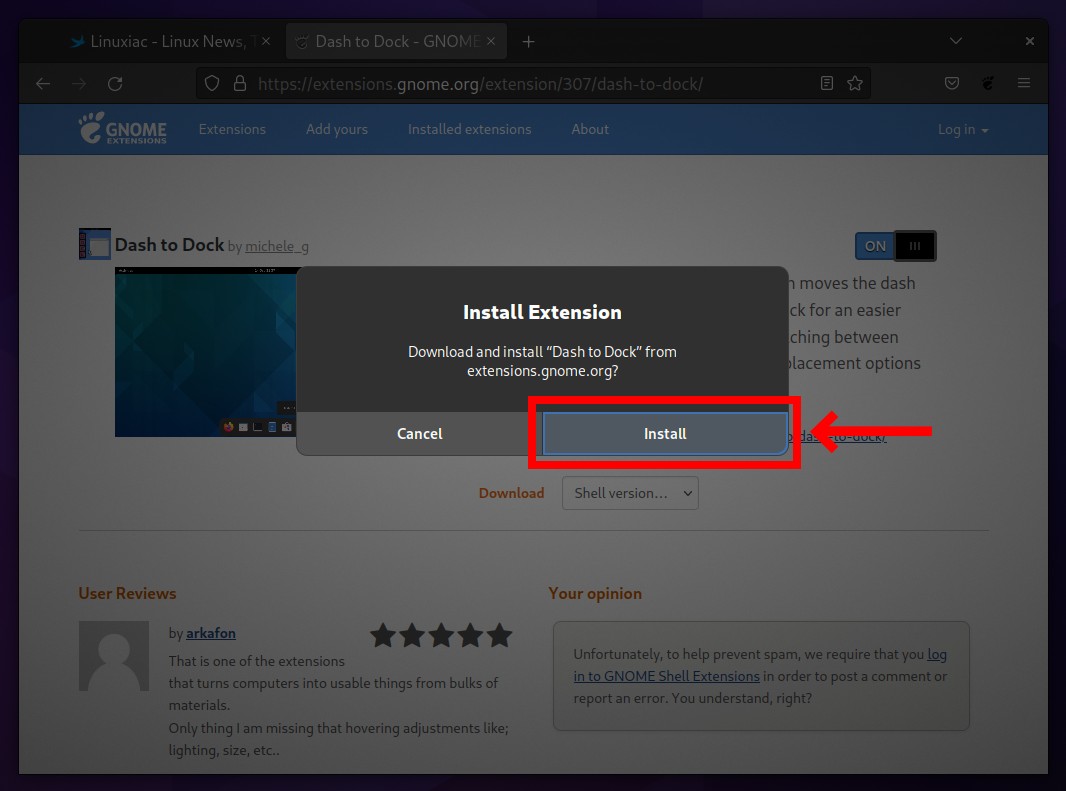This screenshot has height=791, width=1066.
Task: Bookmark page with the star icon
Action: (x=855, y=84)
